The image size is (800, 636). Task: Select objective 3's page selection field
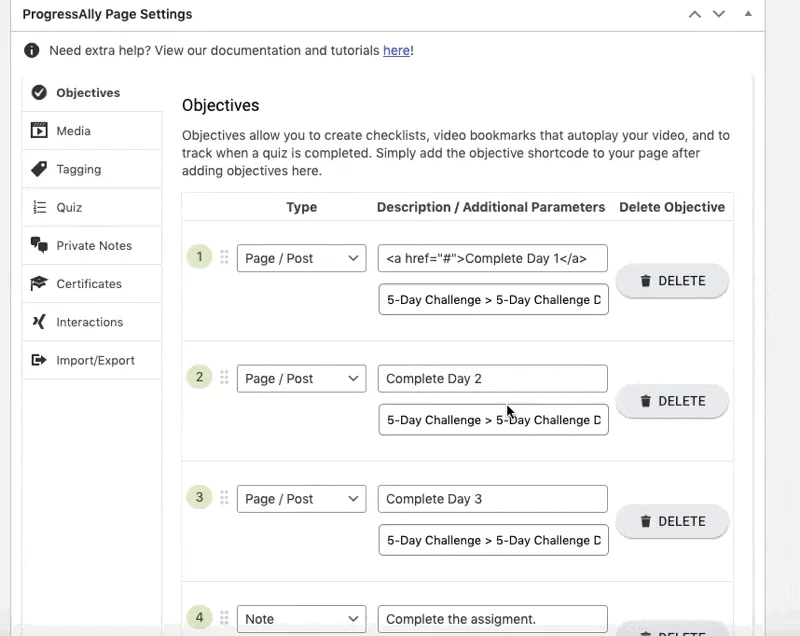point(492,540)
